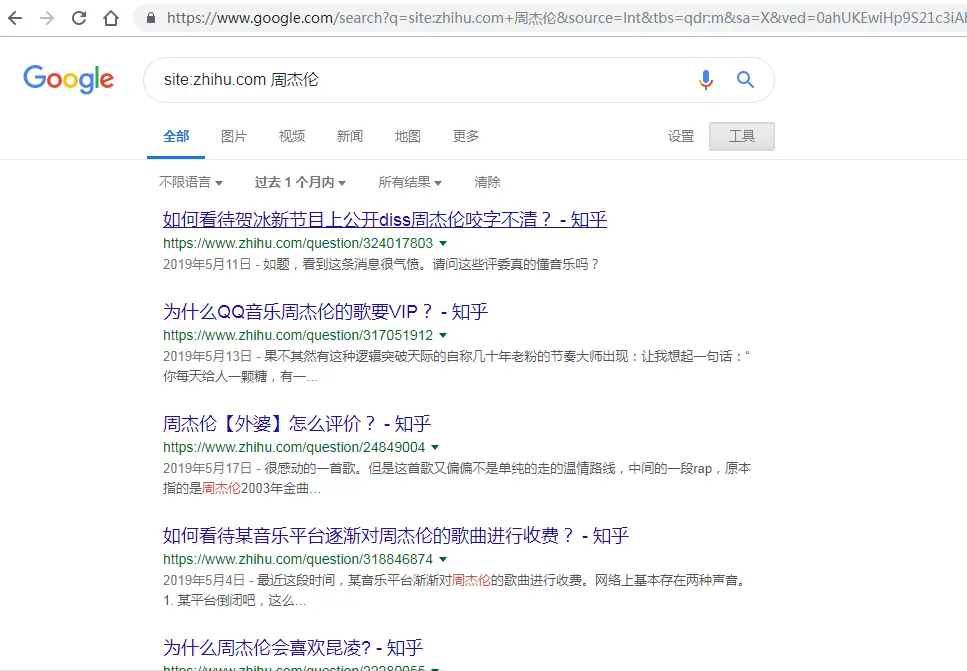The height and width of the screenshot is (671, 967).
Task: Open result 周杰伦【外婆】怎么评价
Action: click(x=297, y=424)
